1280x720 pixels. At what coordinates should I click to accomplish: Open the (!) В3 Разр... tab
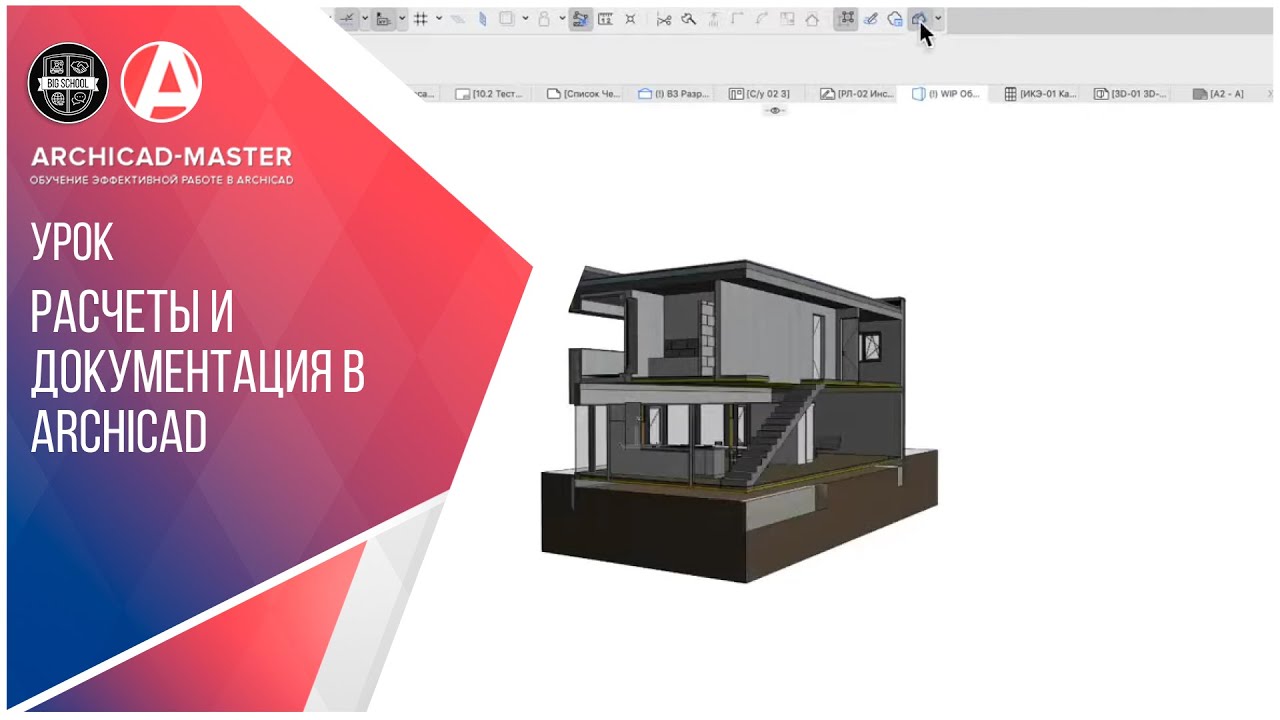point(675,94)
